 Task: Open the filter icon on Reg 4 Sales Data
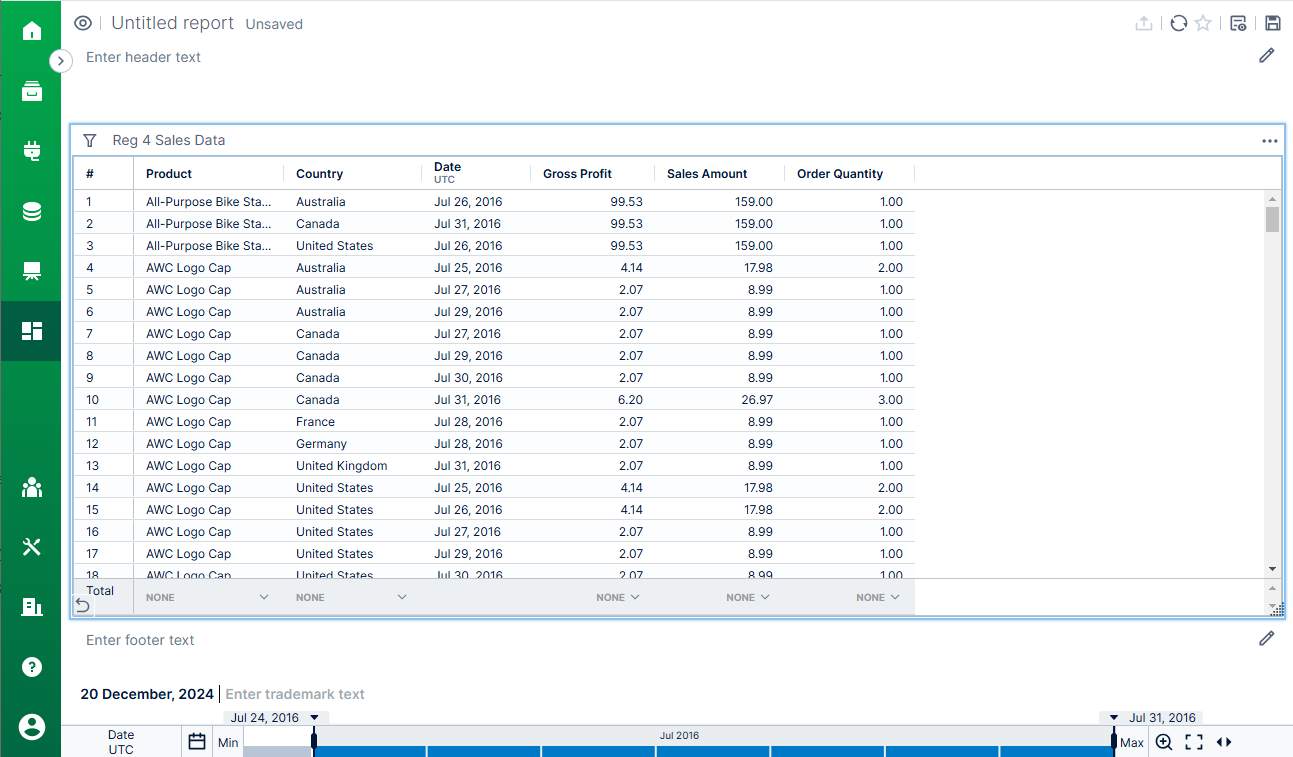point(90,140)
